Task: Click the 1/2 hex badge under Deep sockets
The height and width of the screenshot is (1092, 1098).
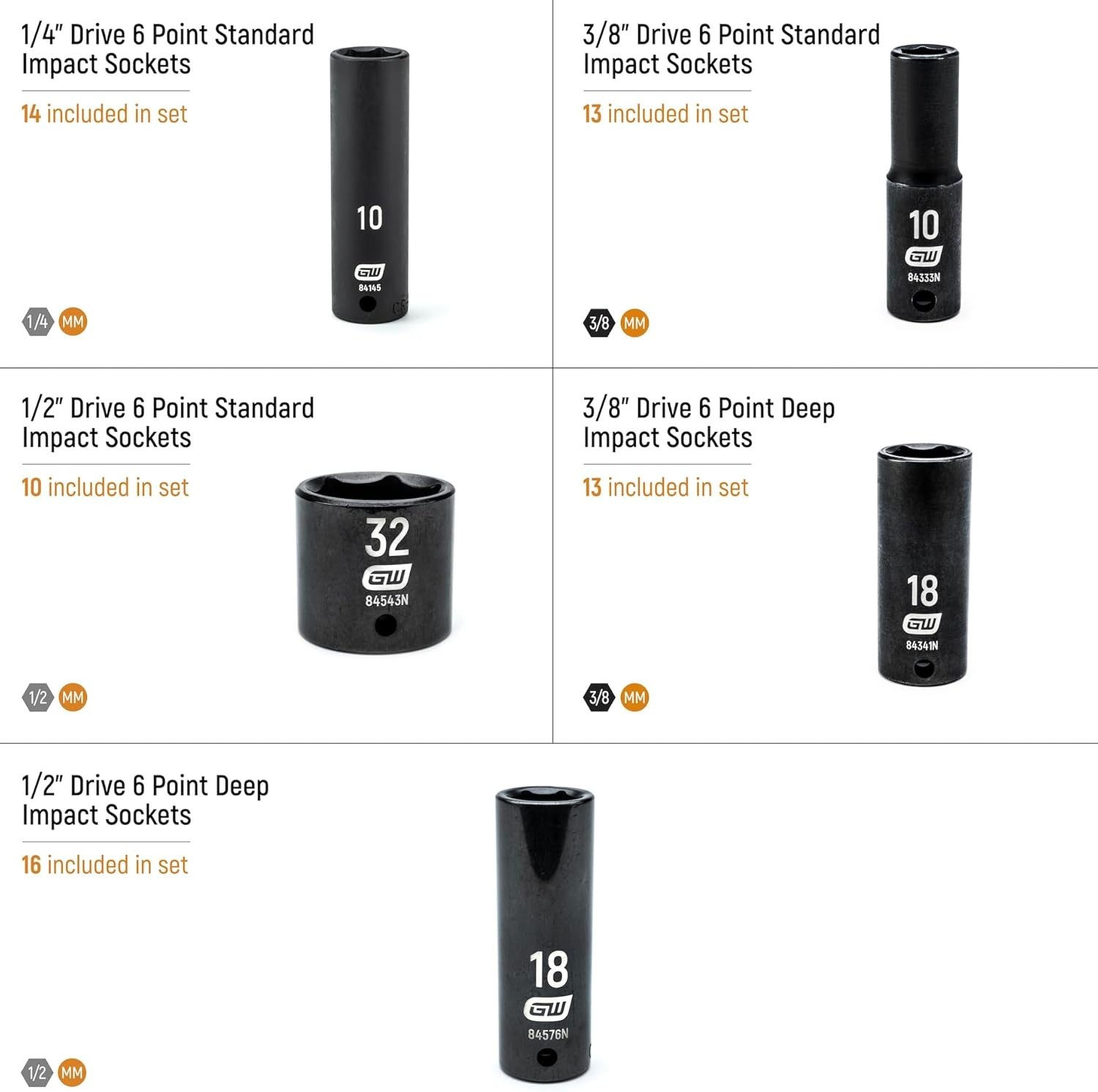Action: (37, 1073)
